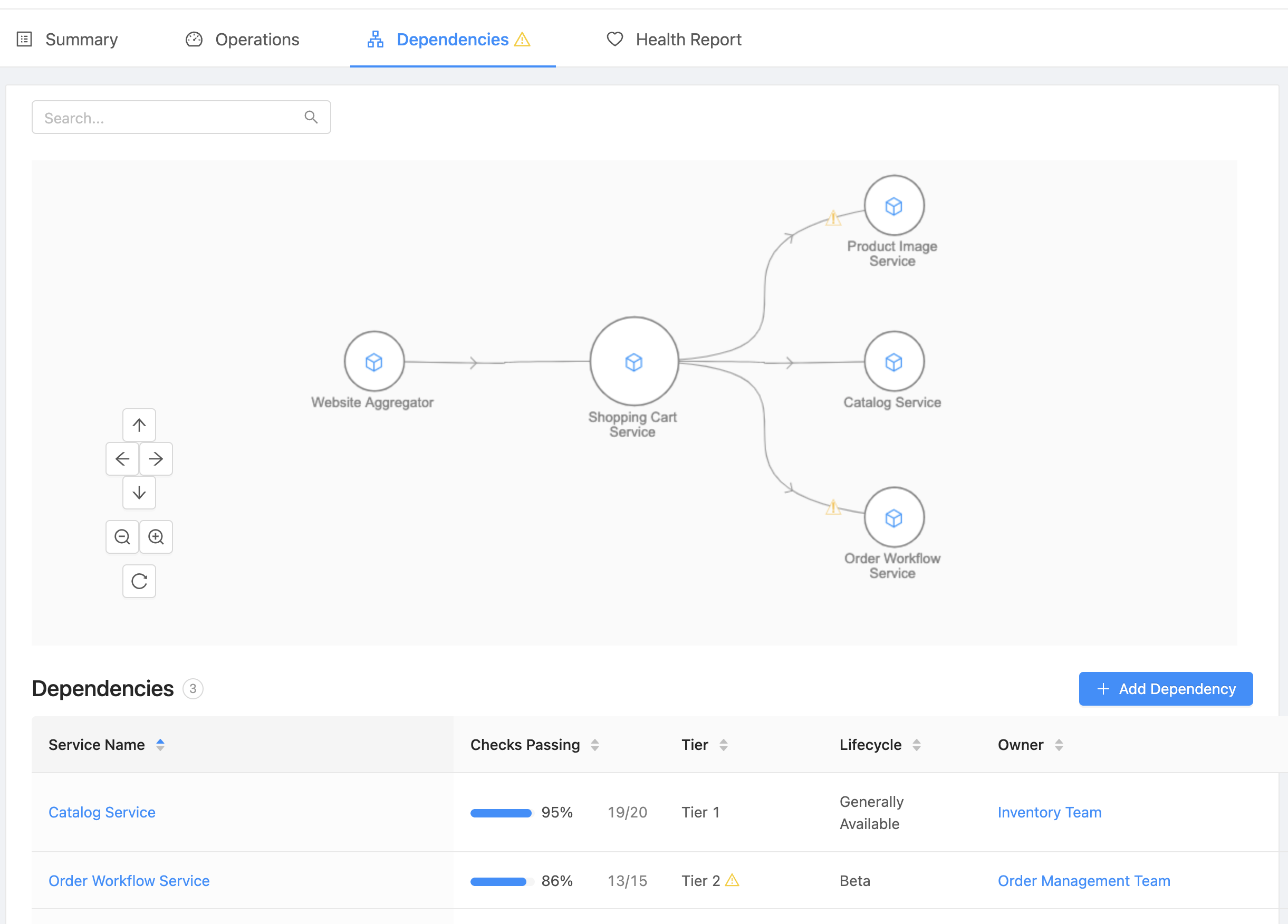Open the Inventory Team owner link

coord(1050,812)
